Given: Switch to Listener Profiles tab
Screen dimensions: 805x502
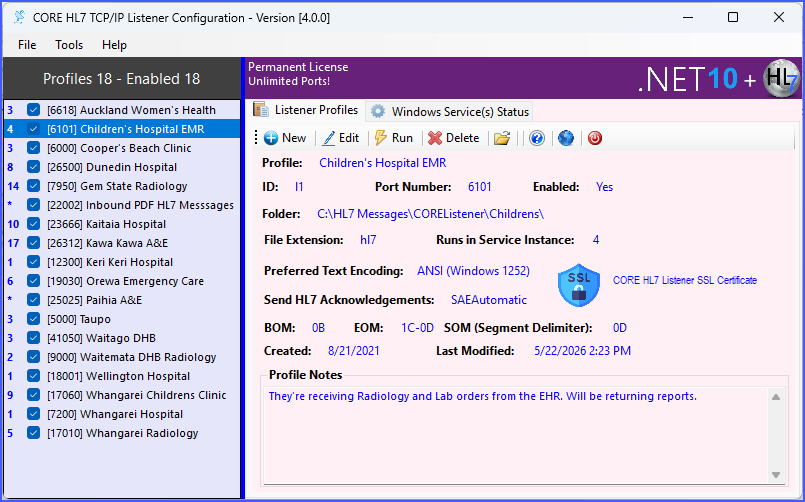Looking at the screenshot, I should coord(307,110).
